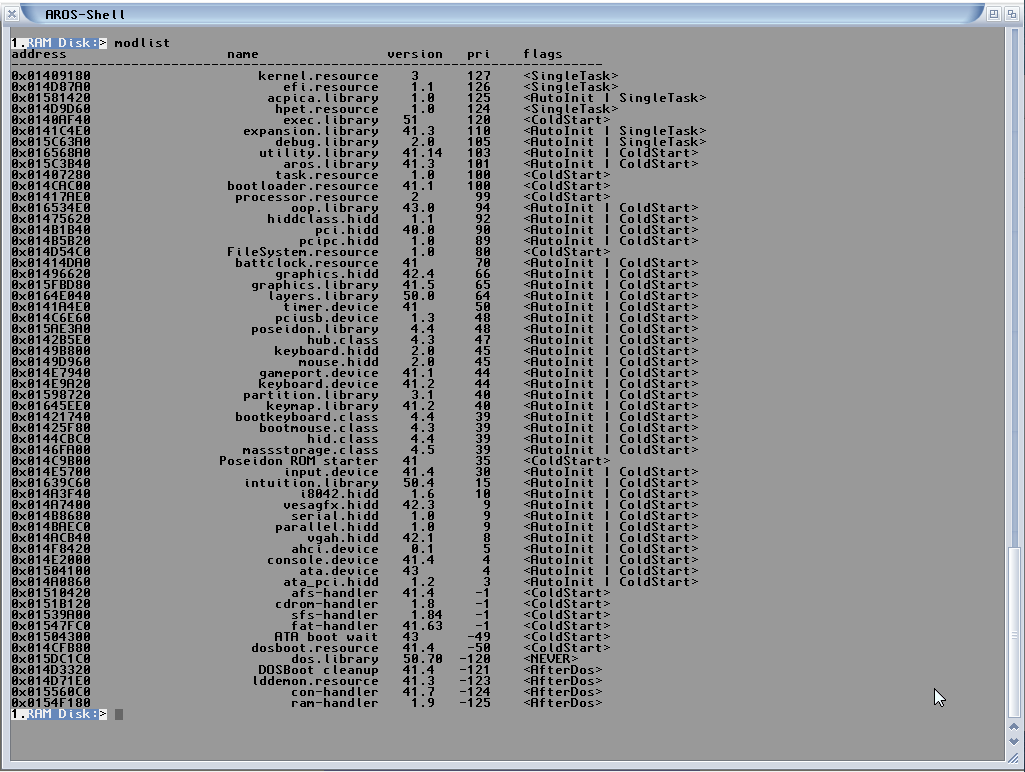The image size is (1025, 772).
Task: Select the console.device entry
Action: tap(323, 560)
